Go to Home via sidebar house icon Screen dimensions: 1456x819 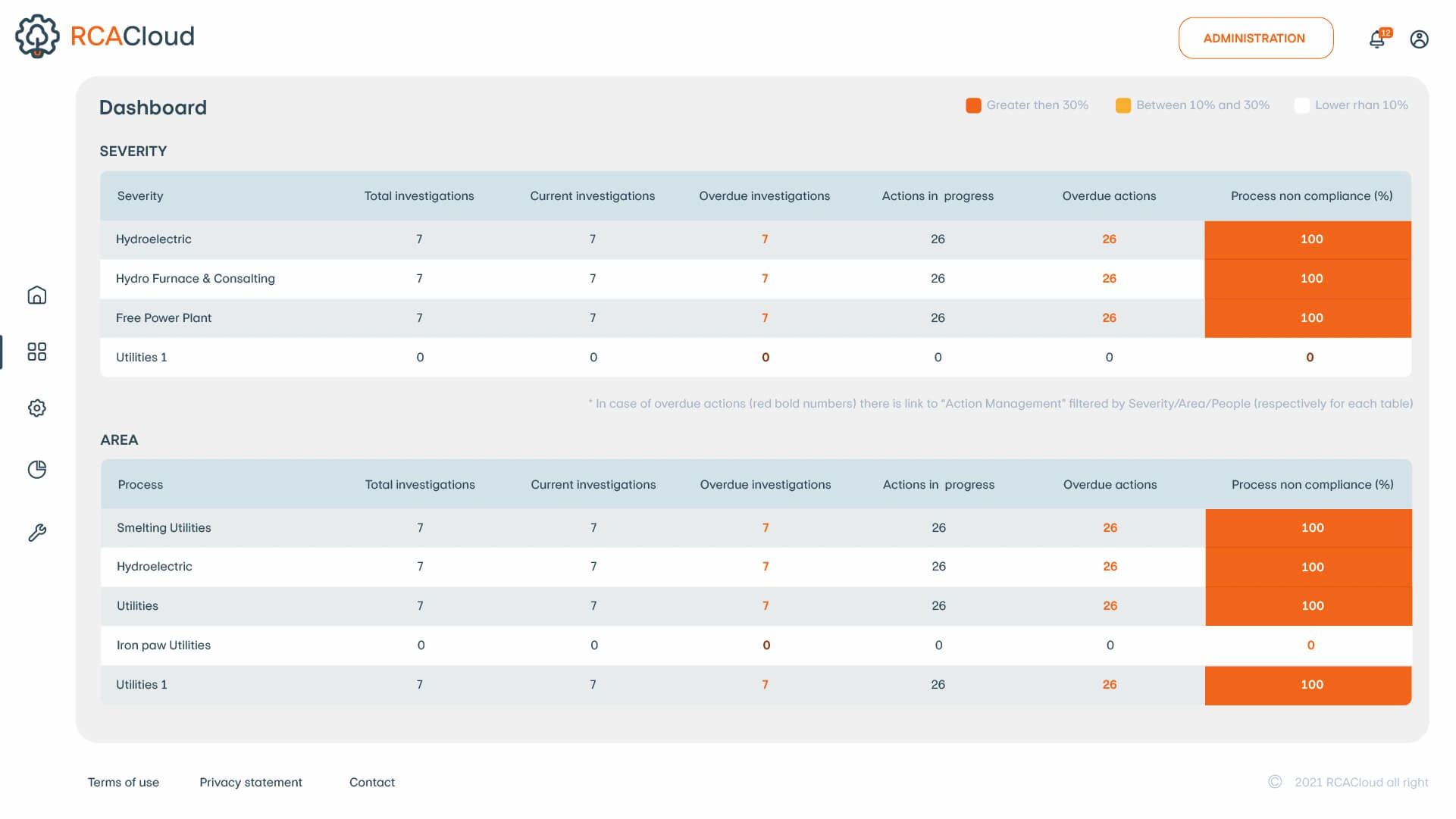pyautogui.click(x=36, y=295)
